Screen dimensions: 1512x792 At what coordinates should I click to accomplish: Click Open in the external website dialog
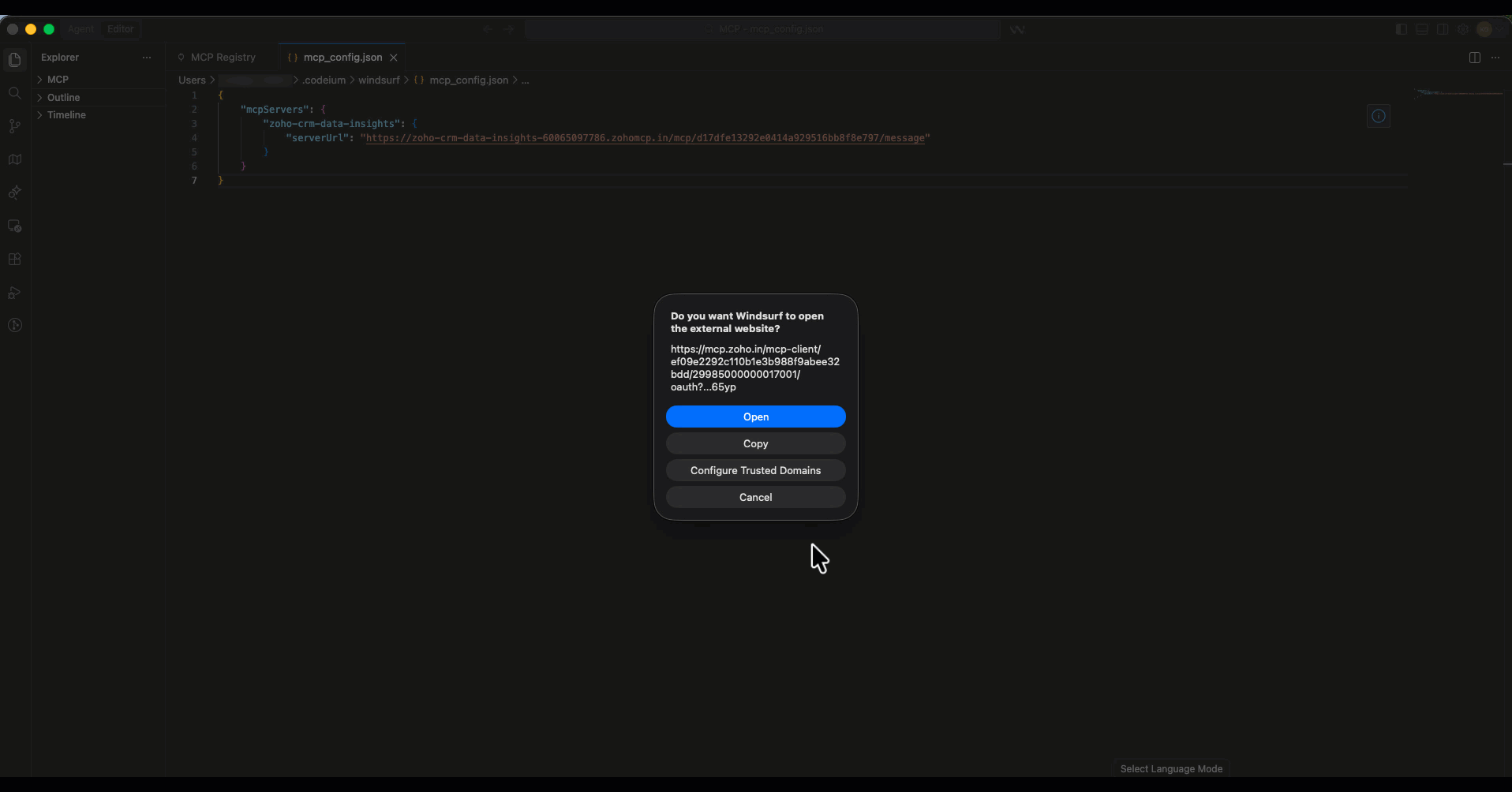pos(756,417)
